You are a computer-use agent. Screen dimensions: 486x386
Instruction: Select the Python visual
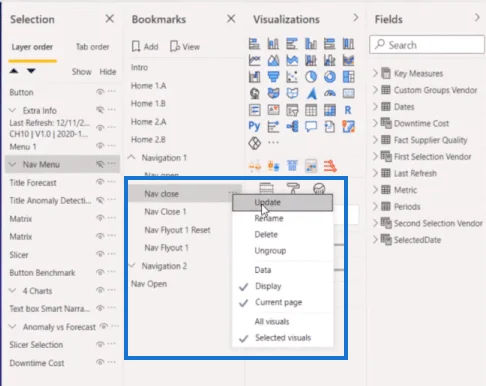[x=254, y=127]
